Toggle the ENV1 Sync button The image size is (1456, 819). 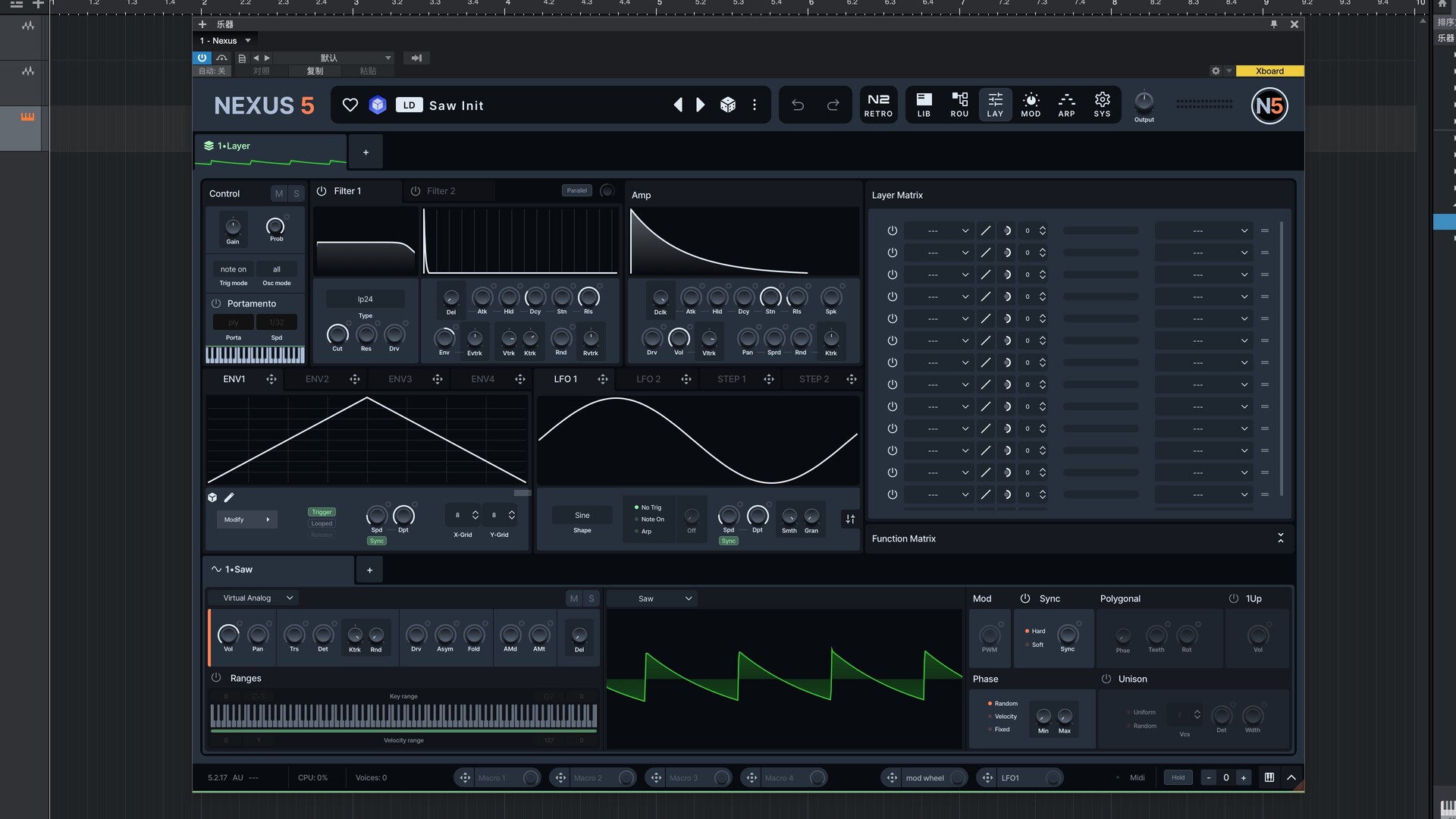377,541
